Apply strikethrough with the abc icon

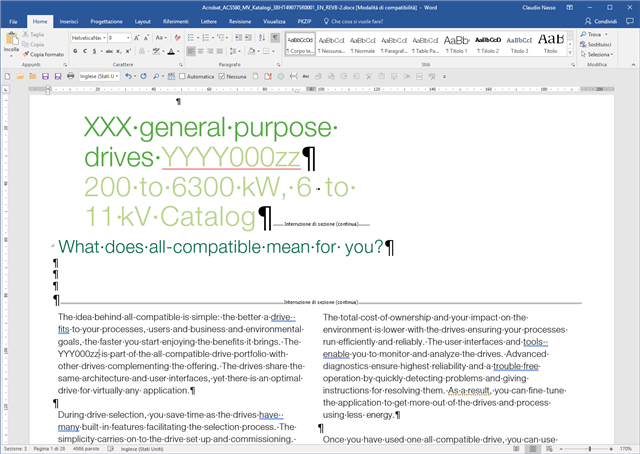click(109, 51)
